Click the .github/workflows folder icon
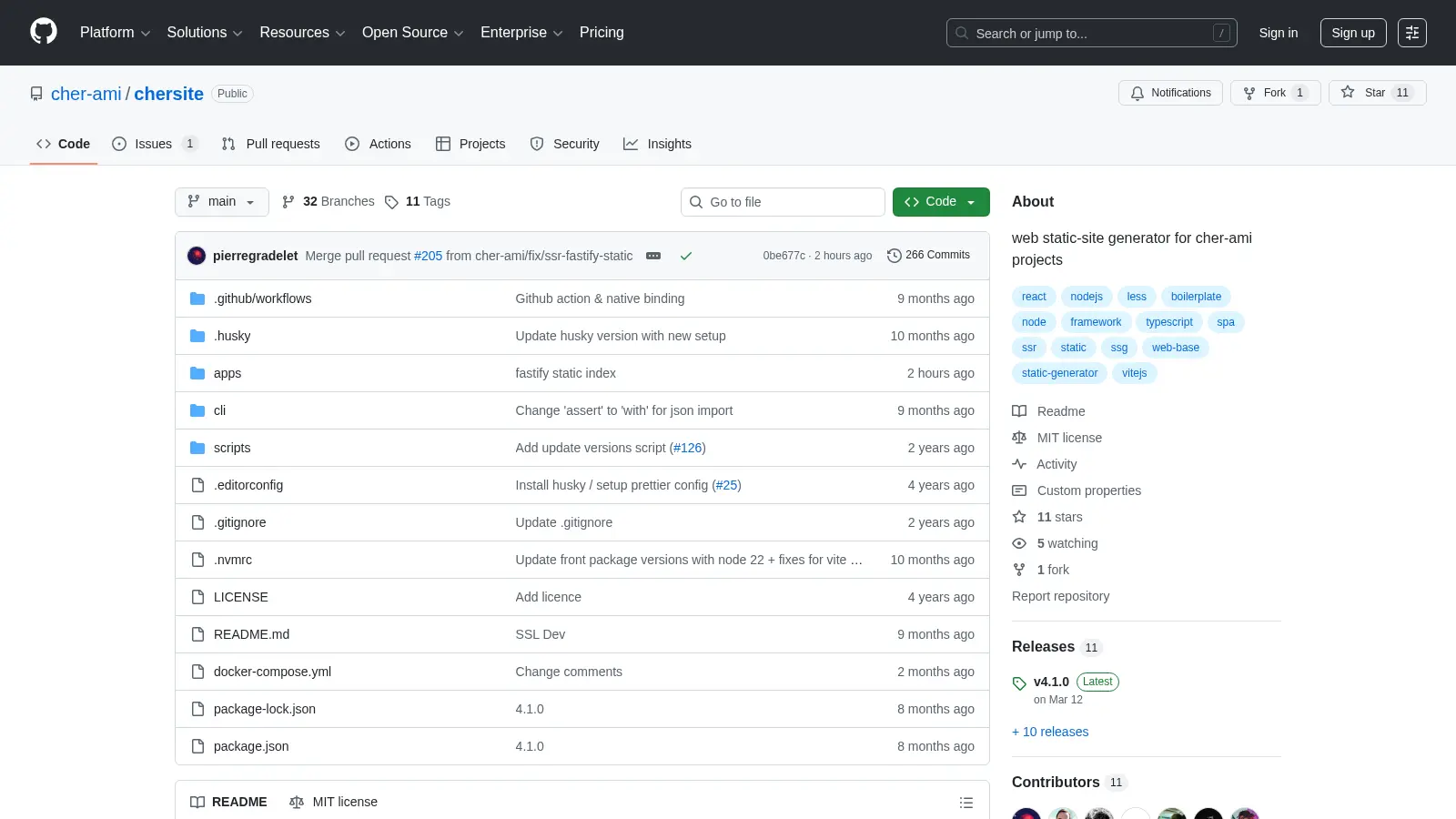The image size is (1456, 819). tap(197, 298)
